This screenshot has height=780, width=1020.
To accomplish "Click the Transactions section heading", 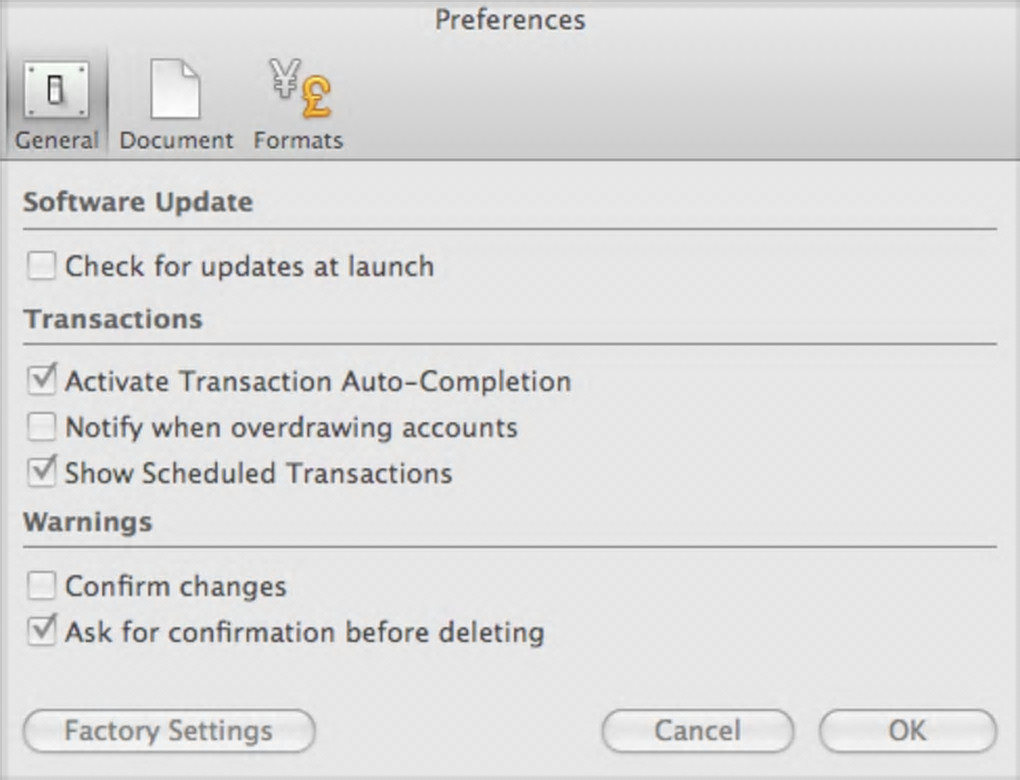I will point(113,319).
